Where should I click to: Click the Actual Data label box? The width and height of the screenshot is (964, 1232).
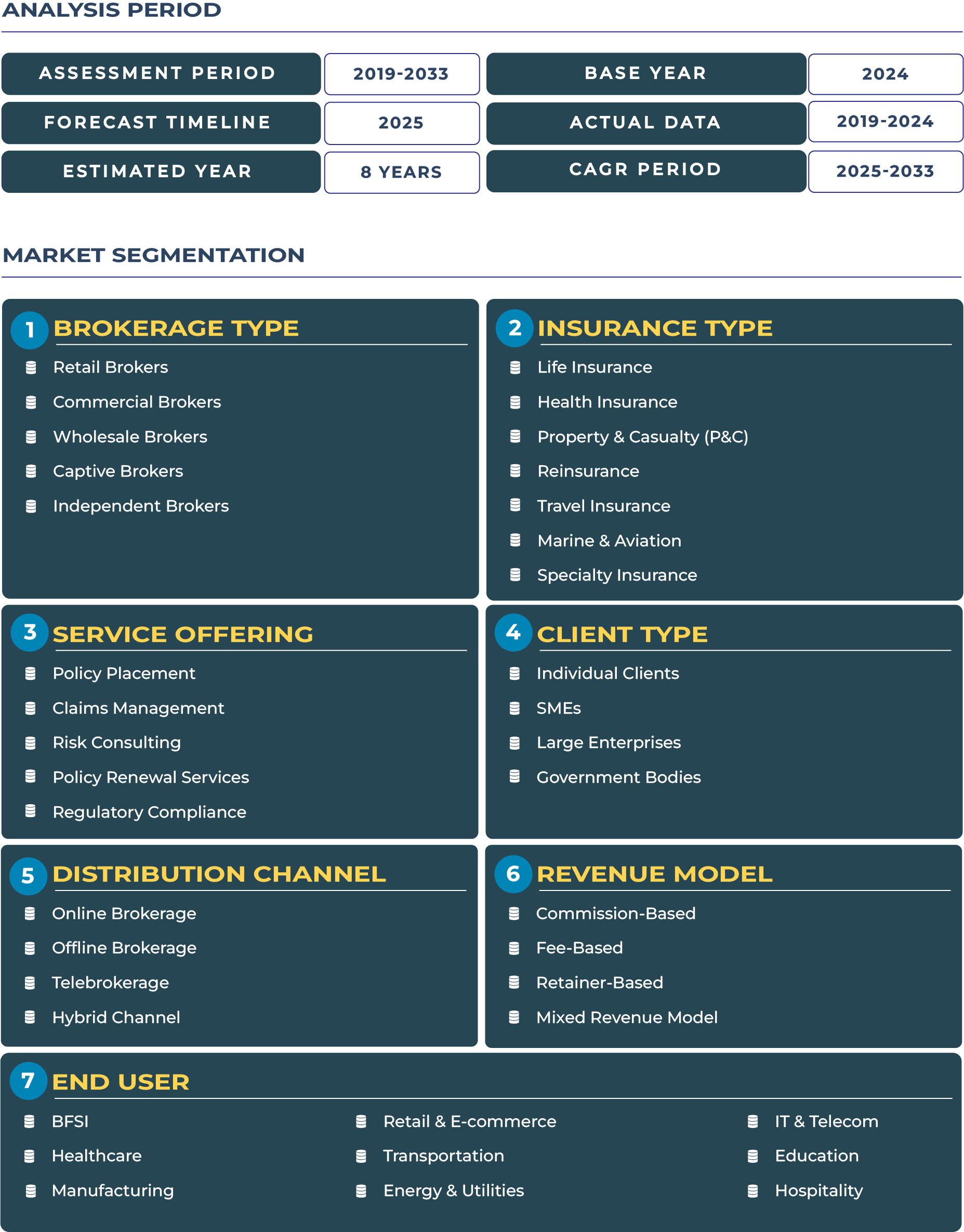[x=646, y=124]
